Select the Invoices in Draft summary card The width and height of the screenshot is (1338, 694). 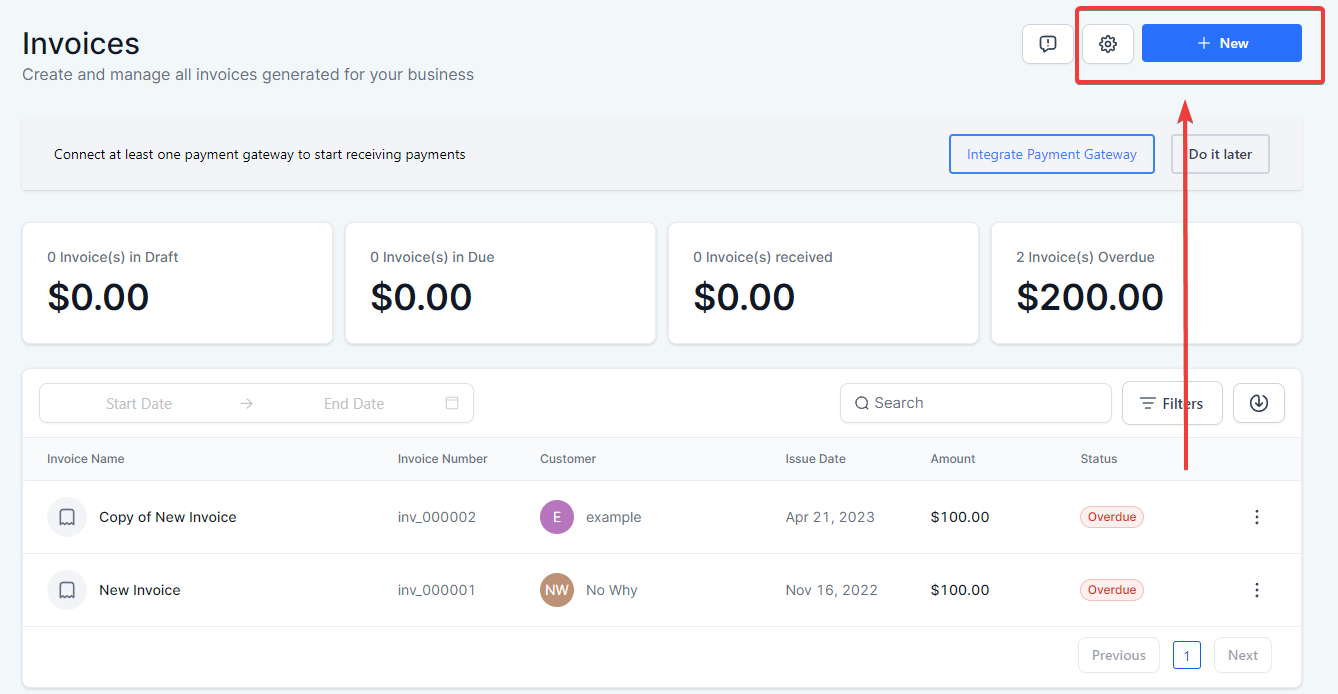[177, 283]
